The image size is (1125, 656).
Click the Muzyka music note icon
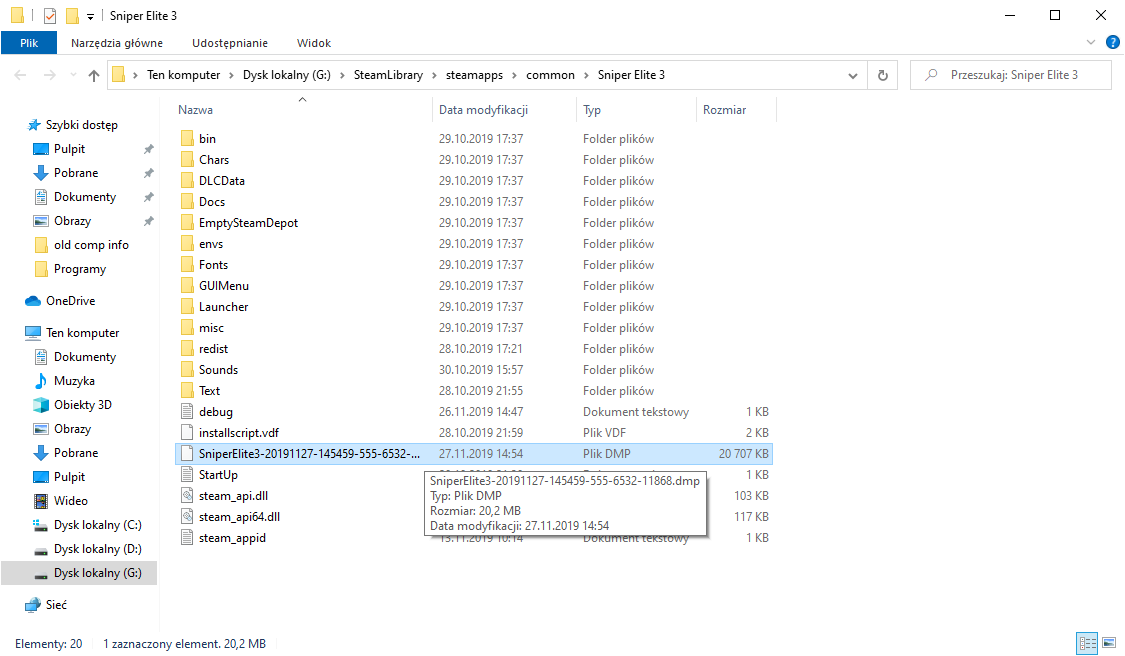point(41,380)
